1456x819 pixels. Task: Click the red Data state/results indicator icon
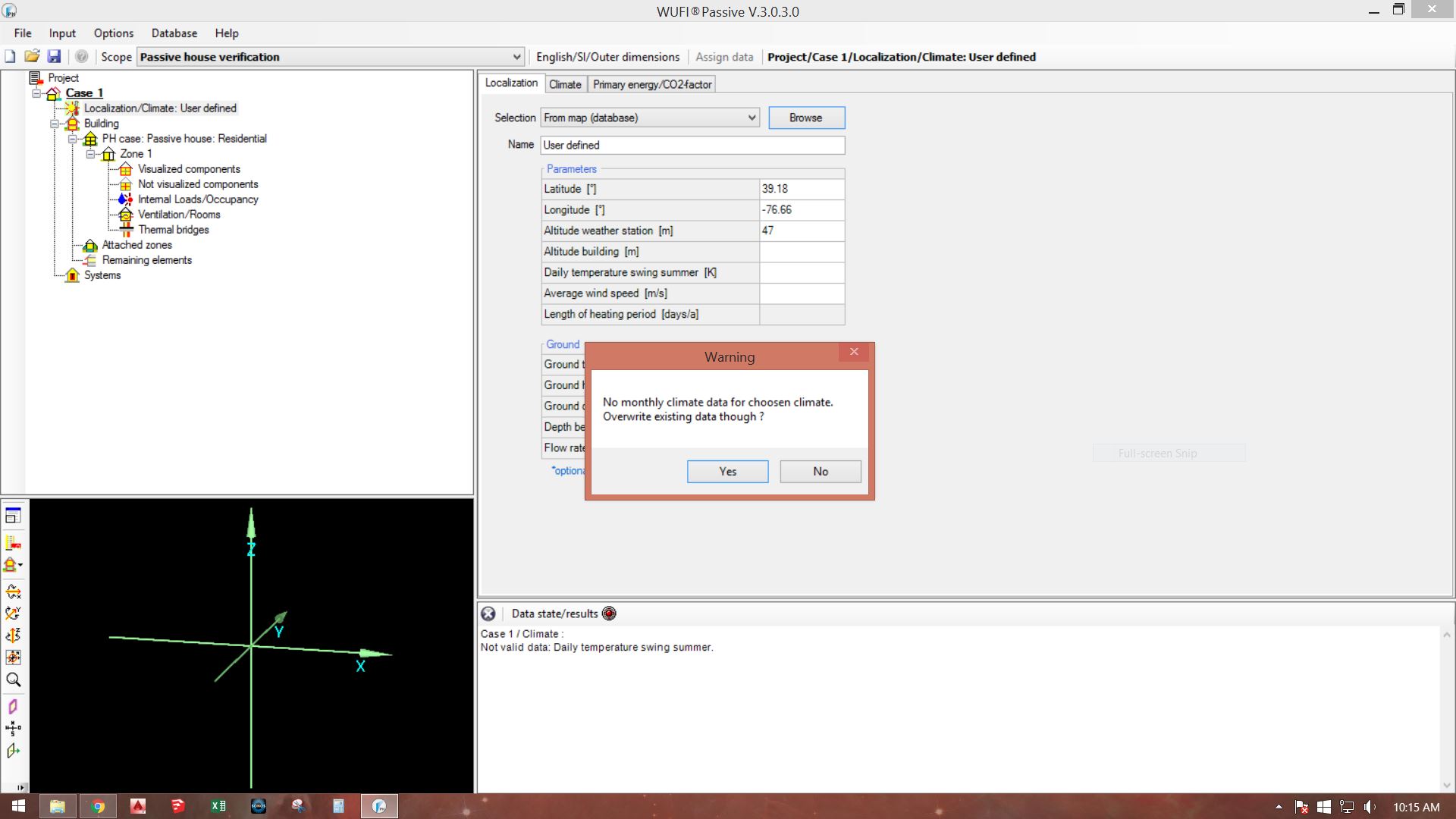click(609, 613)
